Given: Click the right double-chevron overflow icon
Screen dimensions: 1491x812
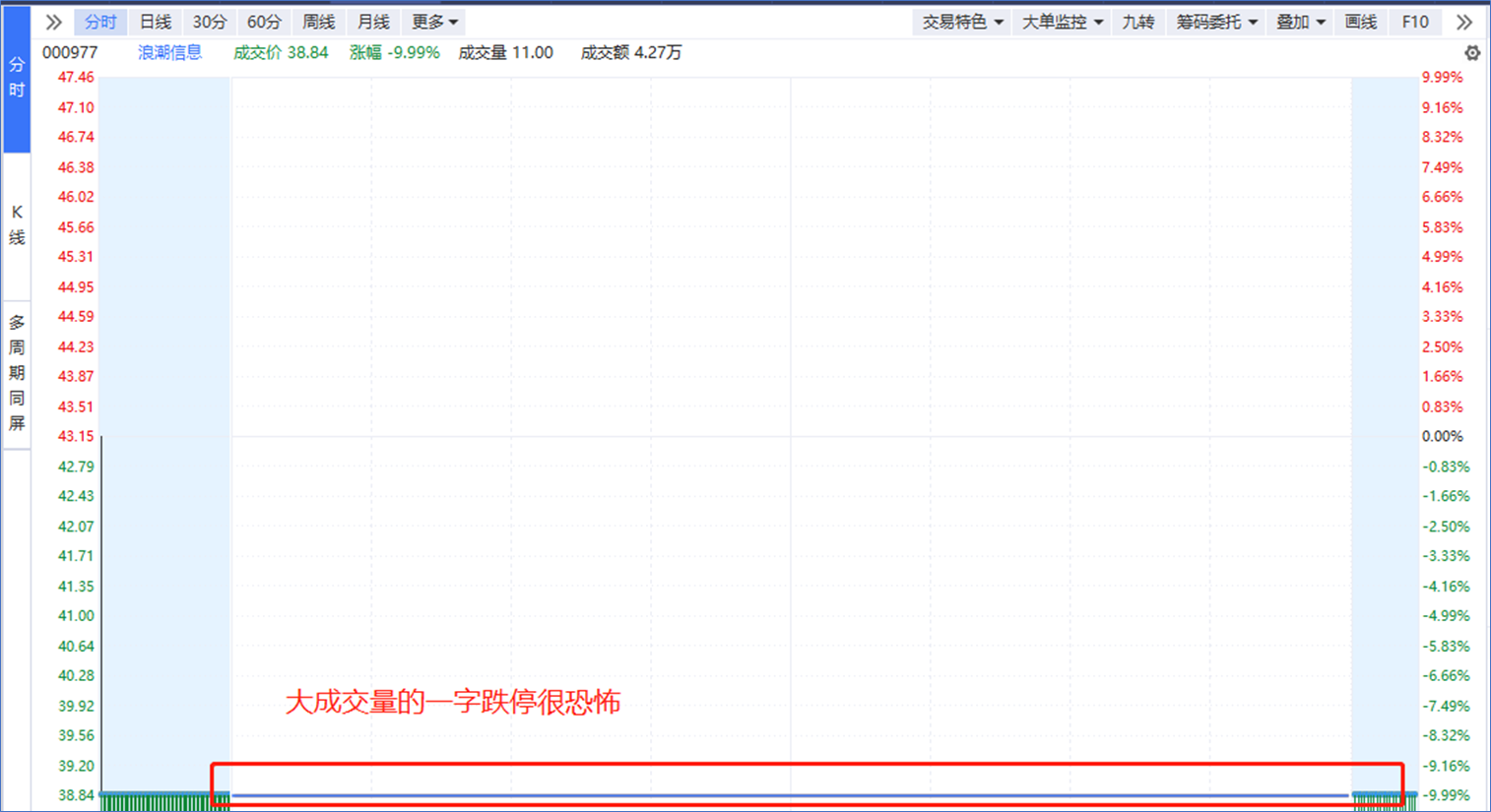Looking at the screenshot, I should pyautogui.click(x=1464, y=22).
